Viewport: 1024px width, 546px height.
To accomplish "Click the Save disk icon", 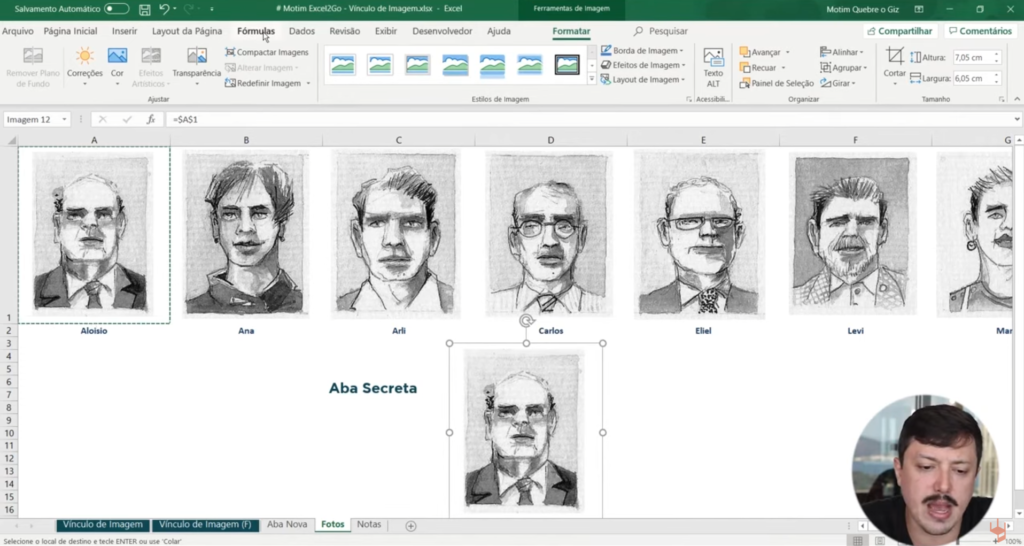I will pos(144,9).
